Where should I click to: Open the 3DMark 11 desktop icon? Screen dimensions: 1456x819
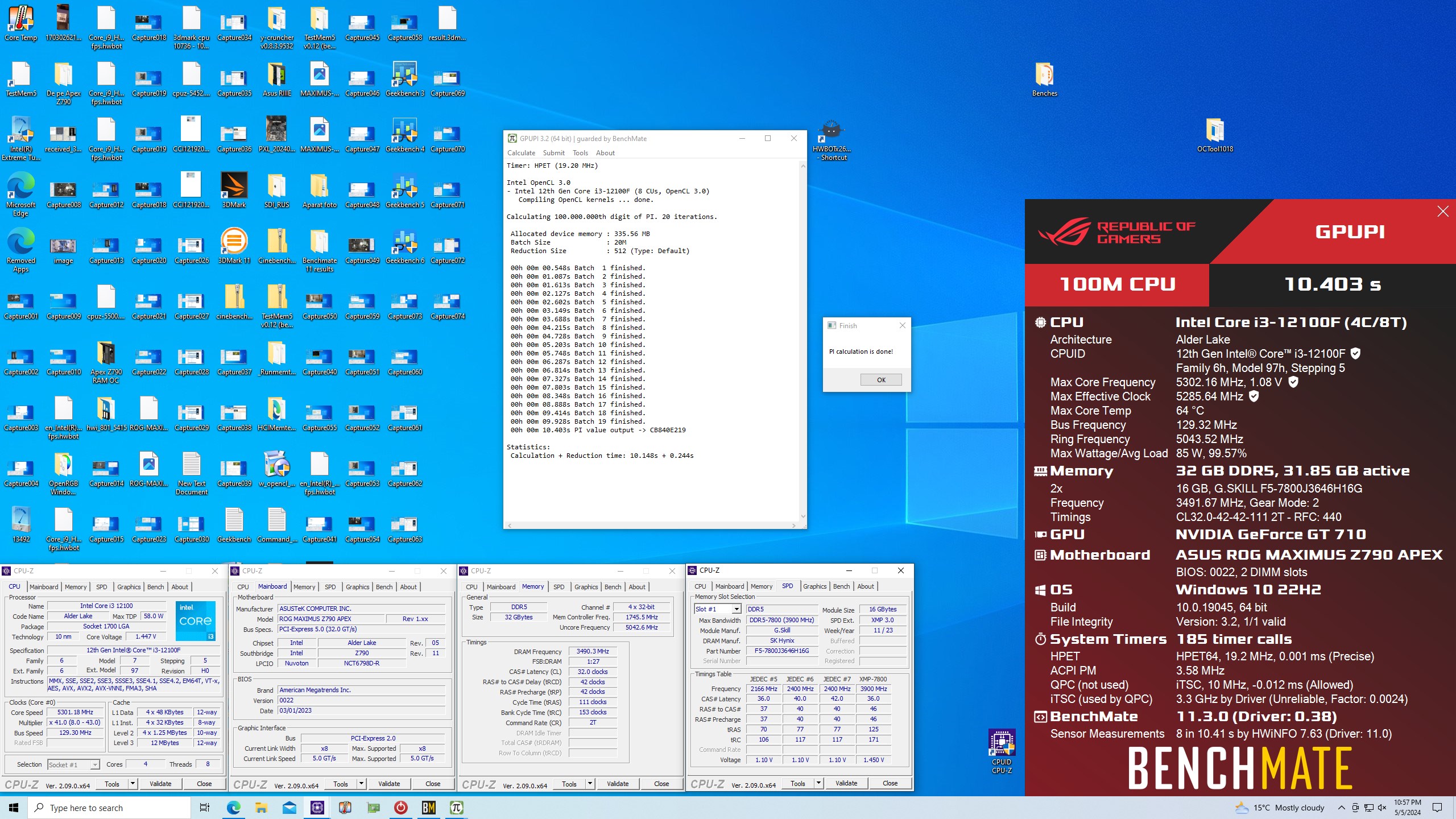(234, 246)
